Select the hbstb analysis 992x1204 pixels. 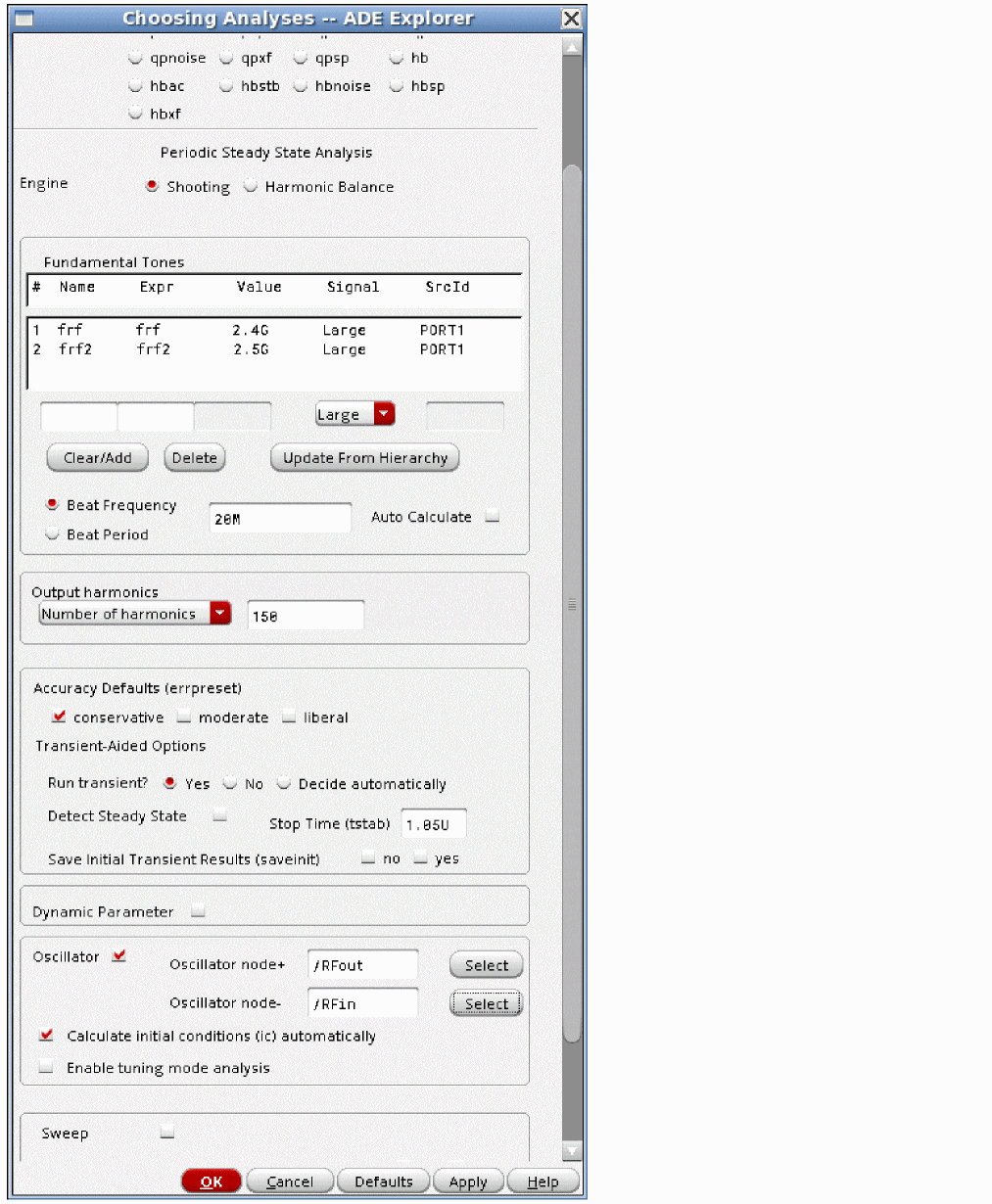[x=227, y=86]
